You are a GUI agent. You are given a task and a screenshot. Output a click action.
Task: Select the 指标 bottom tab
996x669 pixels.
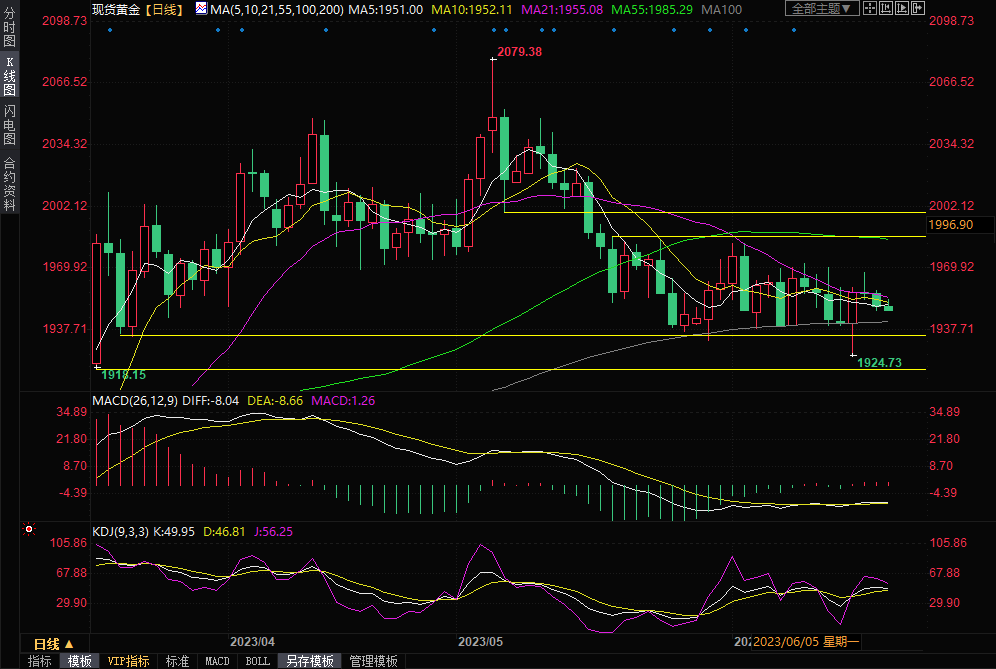(x=40, y=661)
